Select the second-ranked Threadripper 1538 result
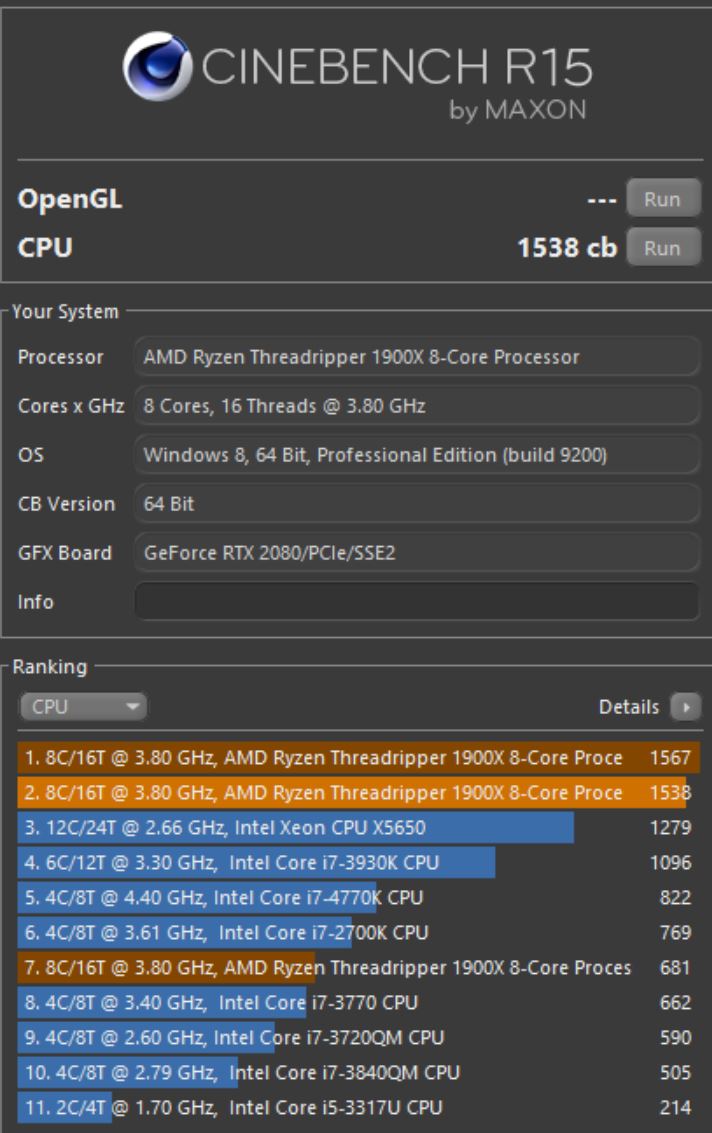Viewport: 712px width, 1133px height. click(357, 793)
